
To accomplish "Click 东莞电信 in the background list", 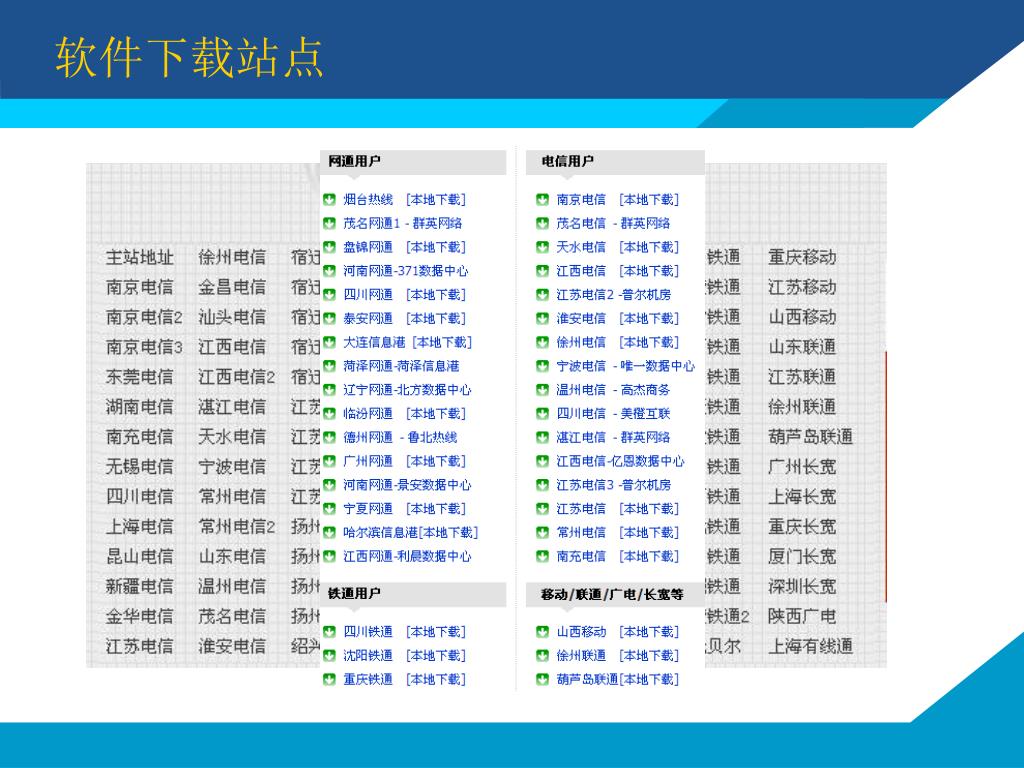I will point(140,377).
